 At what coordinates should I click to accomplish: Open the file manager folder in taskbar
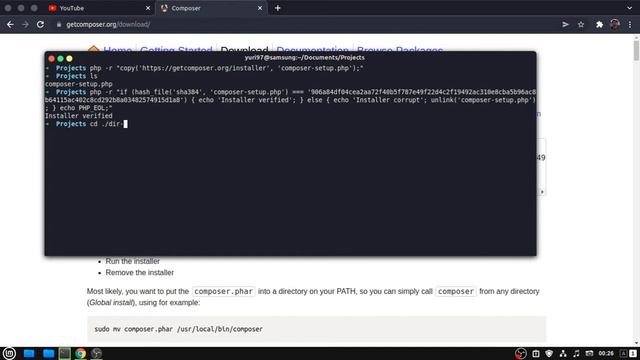pos(49,353)
